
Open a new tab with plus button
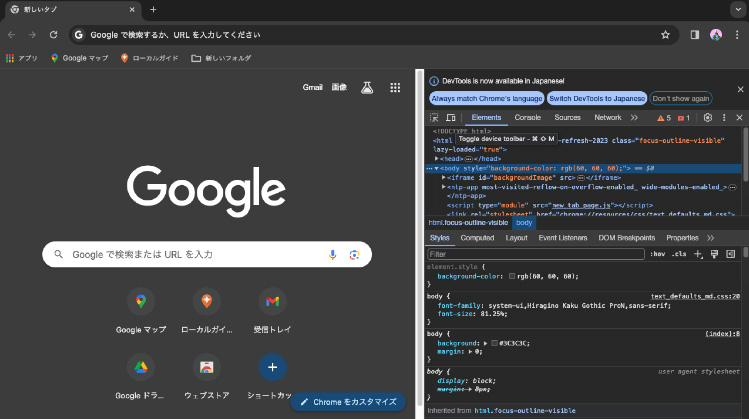coord(153,10)
